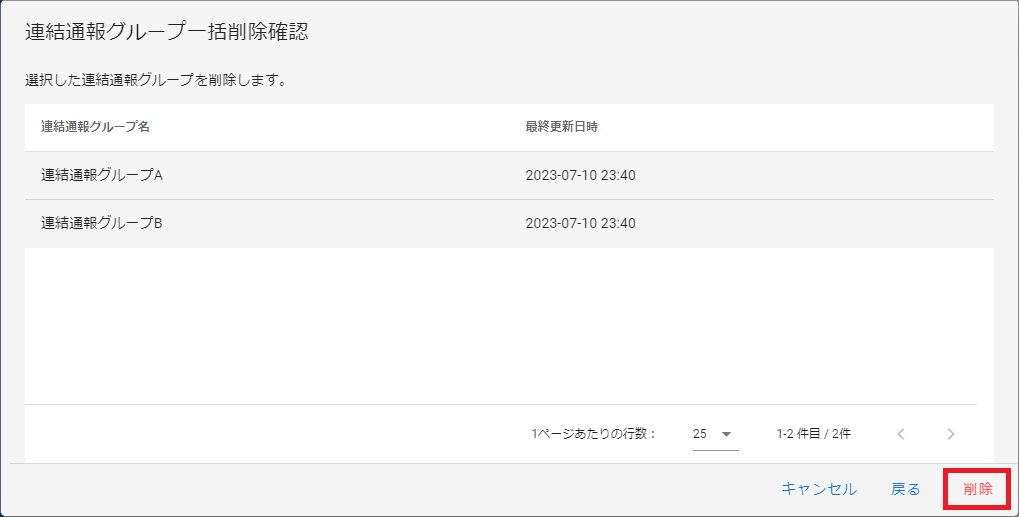This screenshot has width=1019, height=517.
Task: Go to the previous page chevron
Action: pyautogui.click(x=901, y=434)
